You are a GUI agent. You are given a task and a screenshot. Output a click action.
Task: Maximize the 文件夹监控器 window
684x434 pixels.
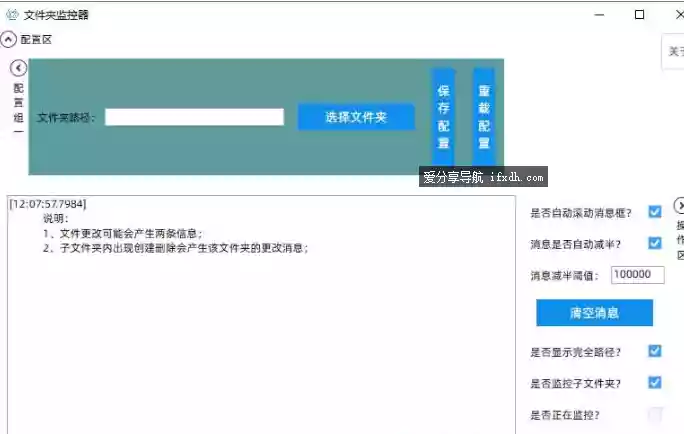(639, 15)
